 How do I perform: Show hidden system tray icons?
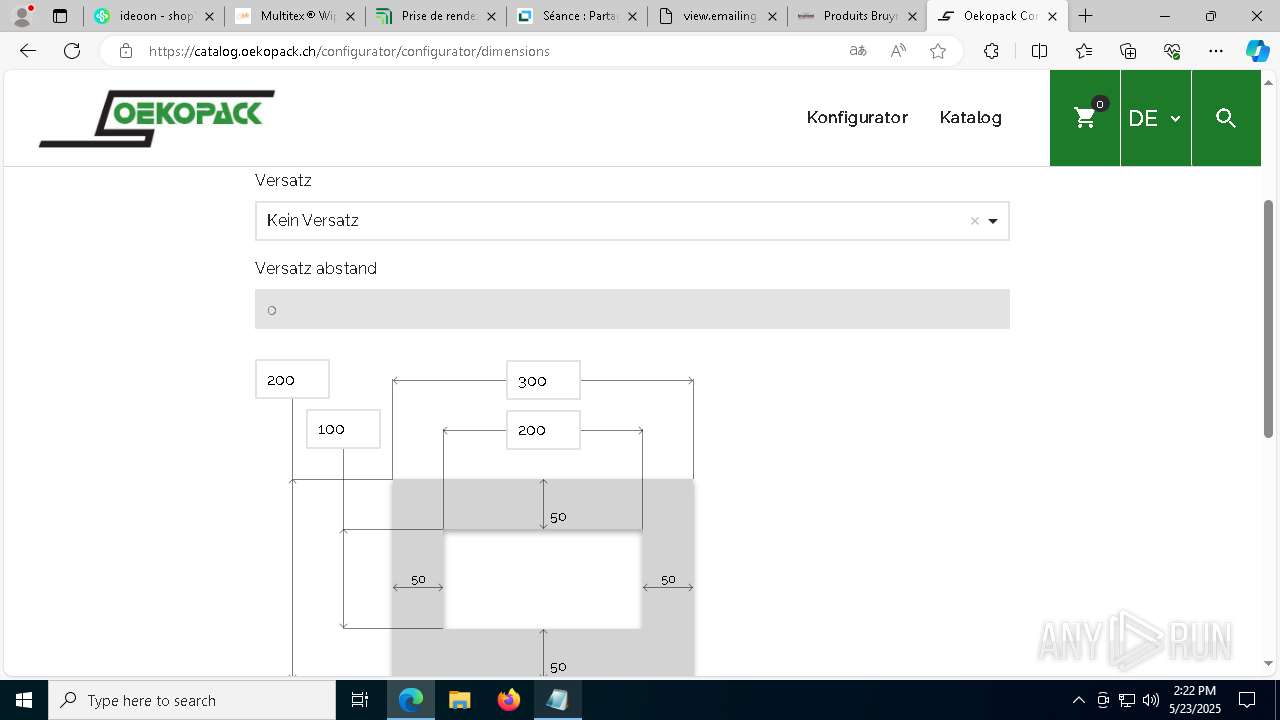pos(1078,700)
